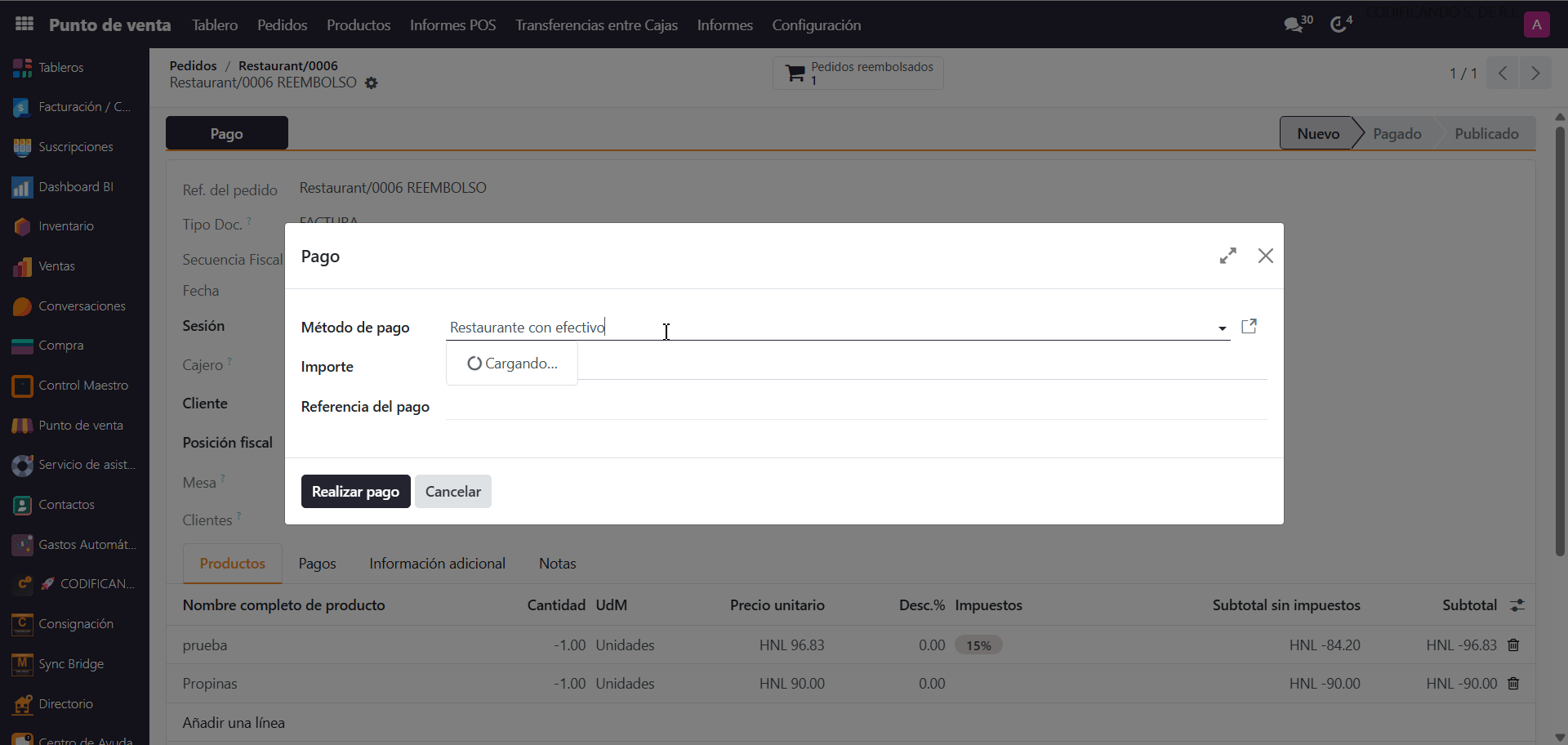This screenshot has height=745, width=1568.
Task: Expand Pago dialog to full screen
Action: 1227,256
